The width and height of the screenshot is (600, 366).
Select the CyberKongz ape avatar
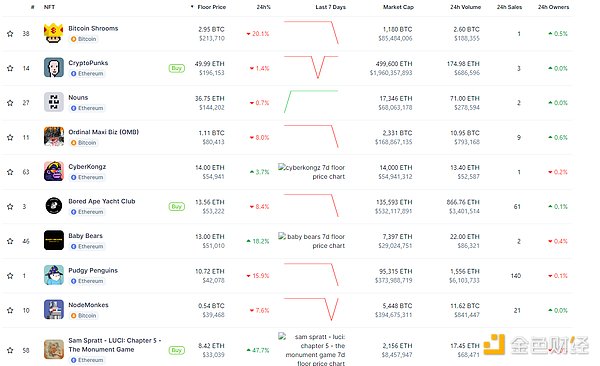point(54,171)
